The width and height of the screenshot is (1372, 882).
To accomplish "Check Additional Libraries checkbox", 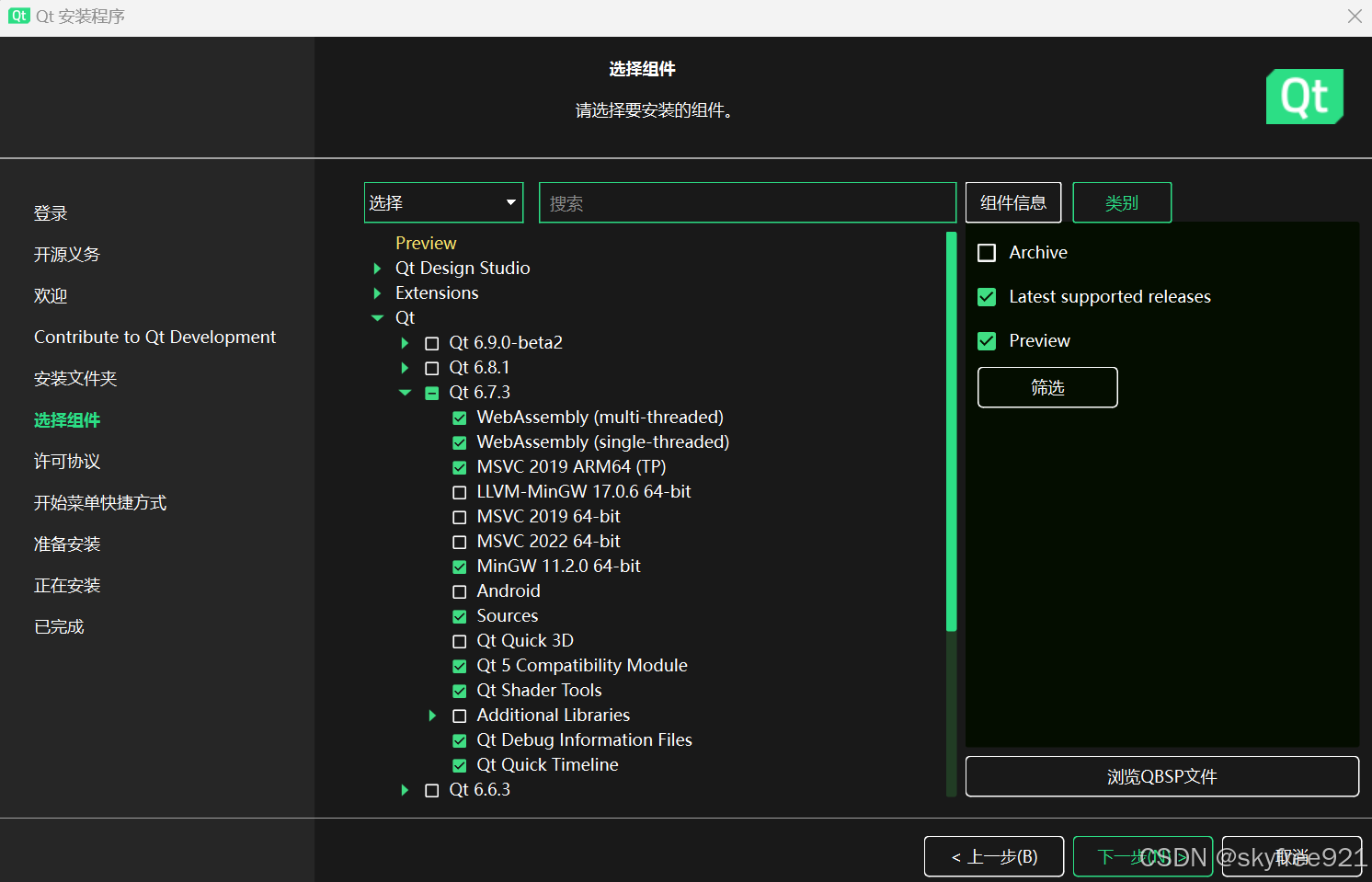I will [460, 716].
